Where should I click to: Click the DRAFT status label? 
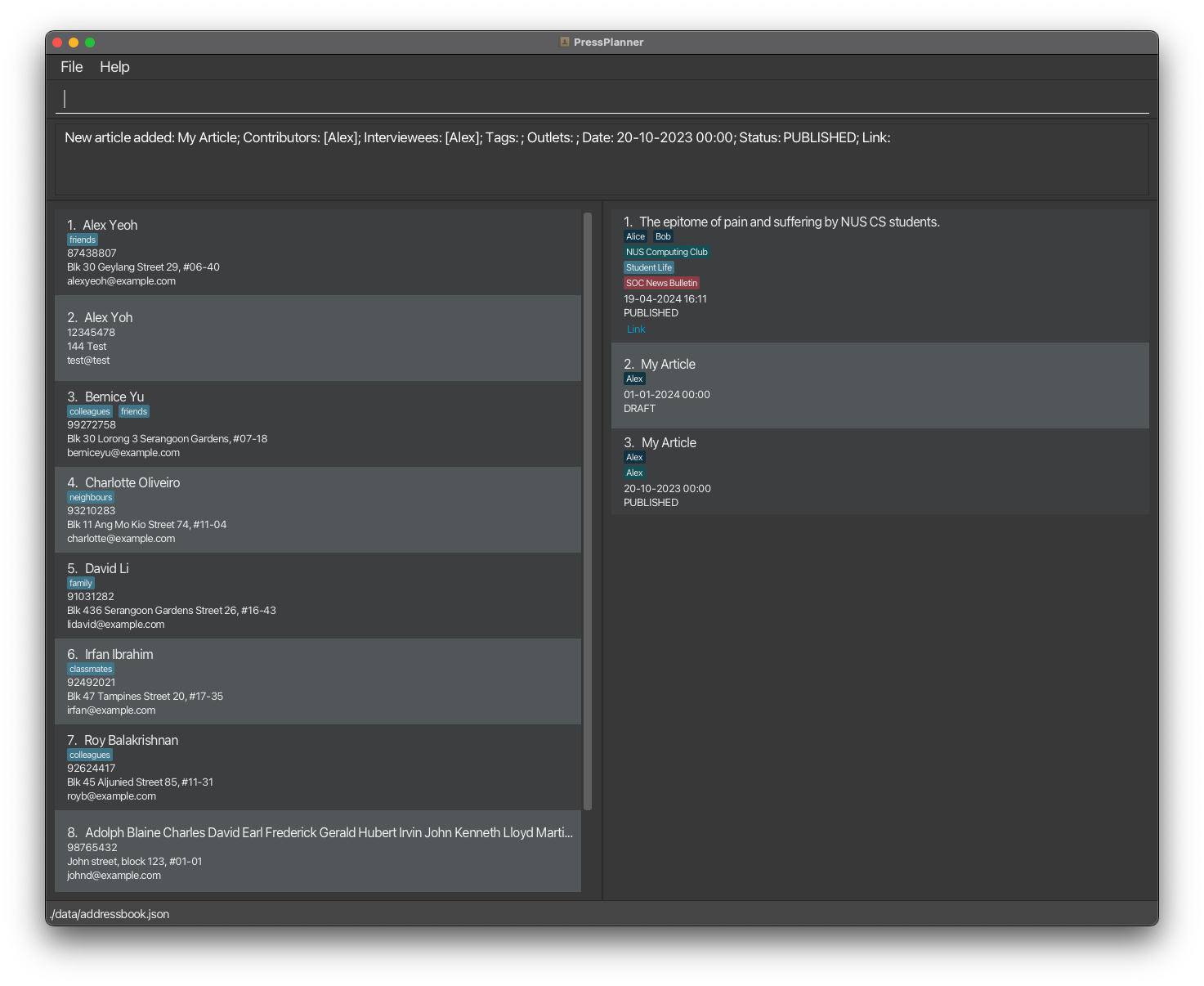coord(639,409)
